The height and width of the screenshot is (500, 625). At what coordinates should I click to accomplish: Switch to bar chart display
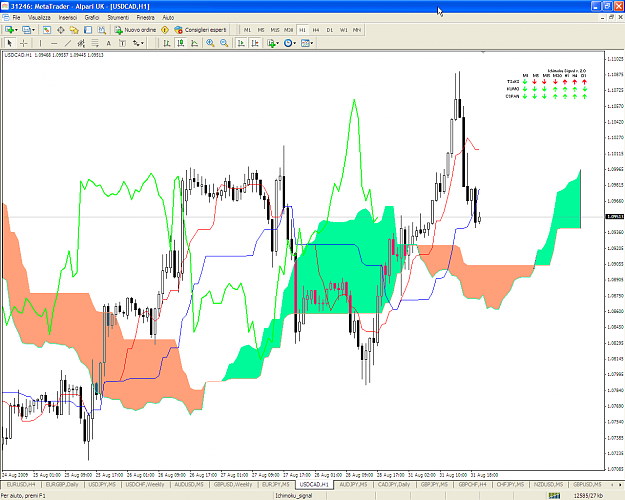tap(167, 43)
